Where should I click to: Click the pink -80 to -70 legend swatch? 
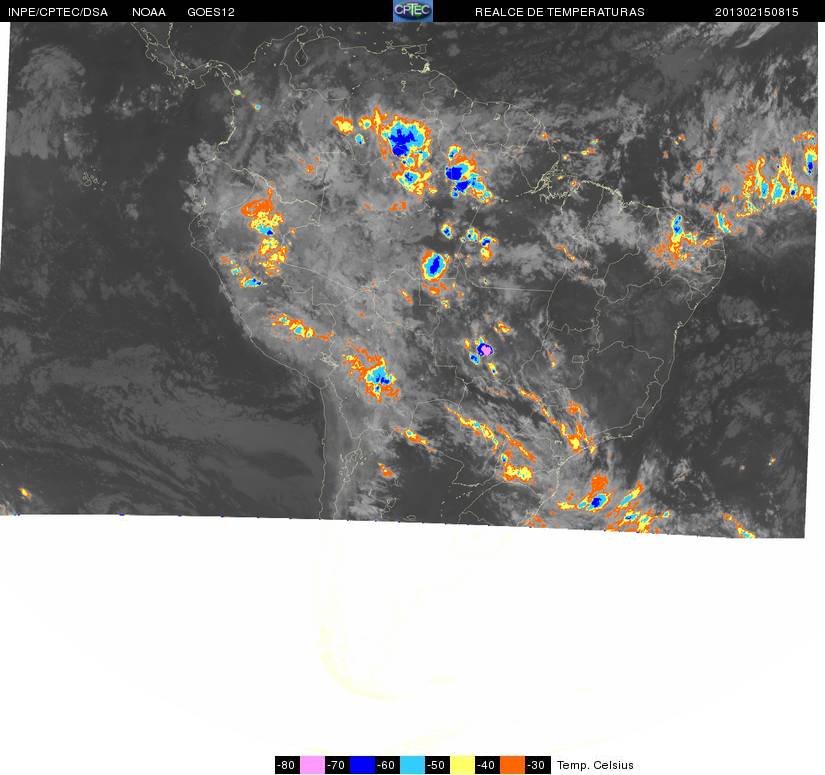pos(312,765)
